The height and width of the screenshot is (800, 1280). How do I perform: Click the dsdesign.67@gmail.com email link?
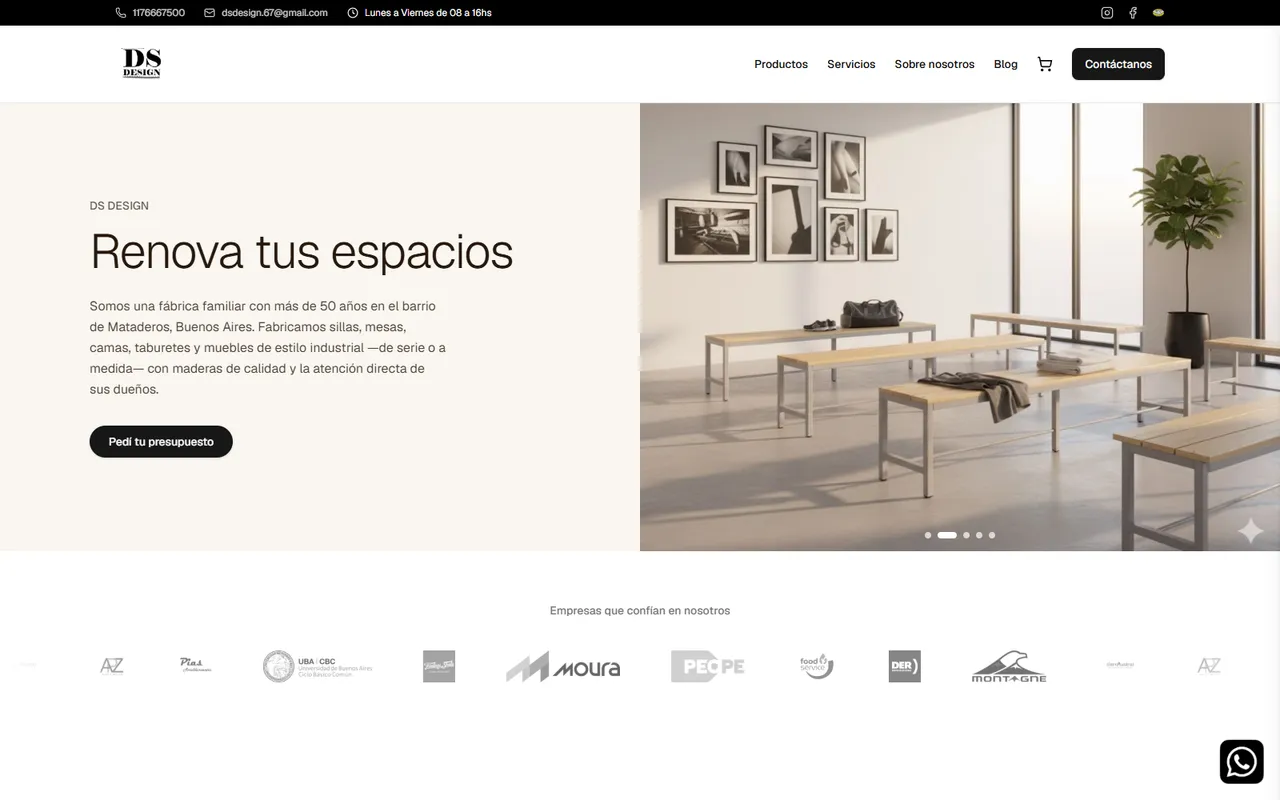[274, 13]
